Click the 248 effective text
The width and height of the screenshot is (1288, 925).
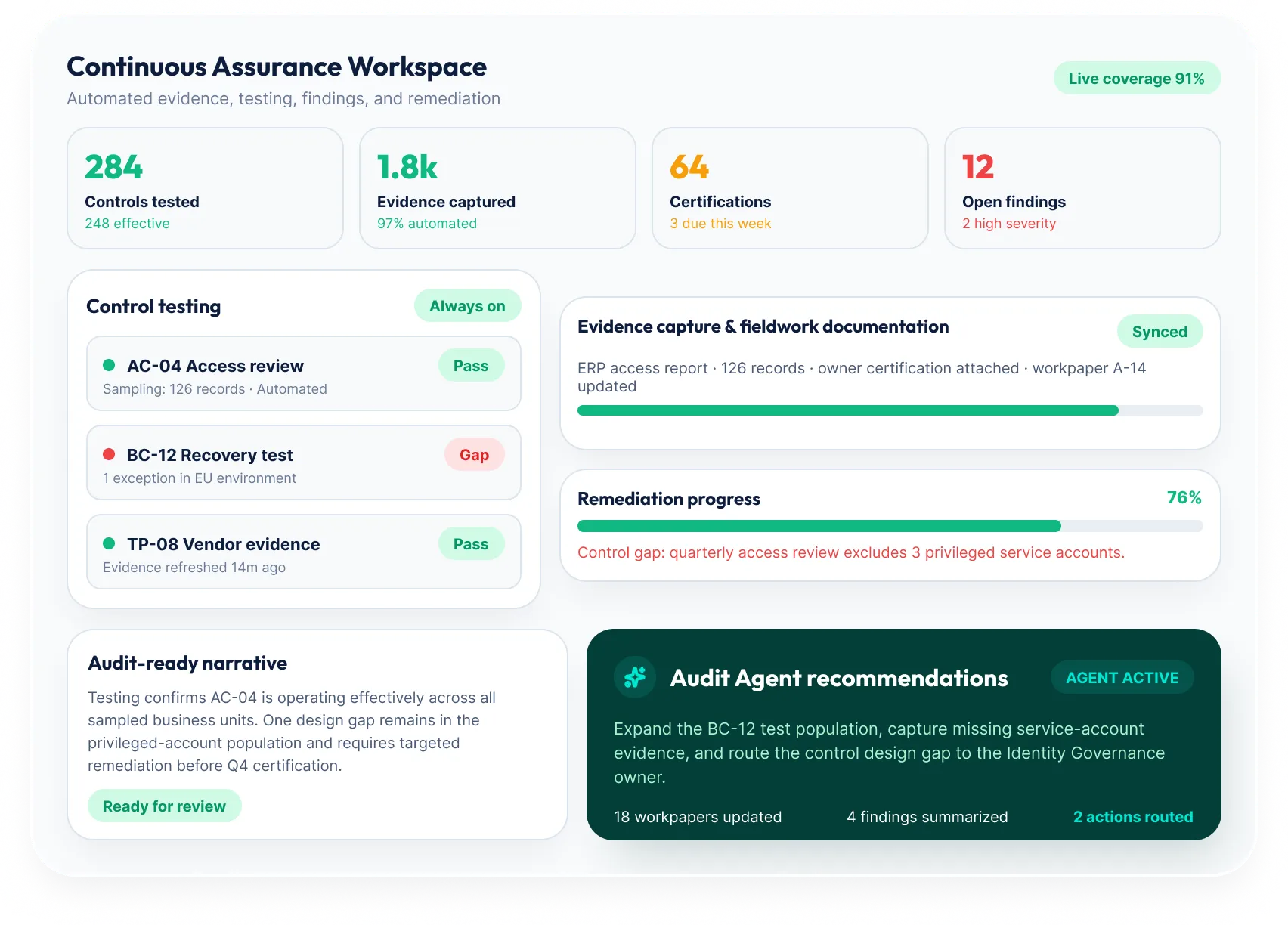point(127,224)
